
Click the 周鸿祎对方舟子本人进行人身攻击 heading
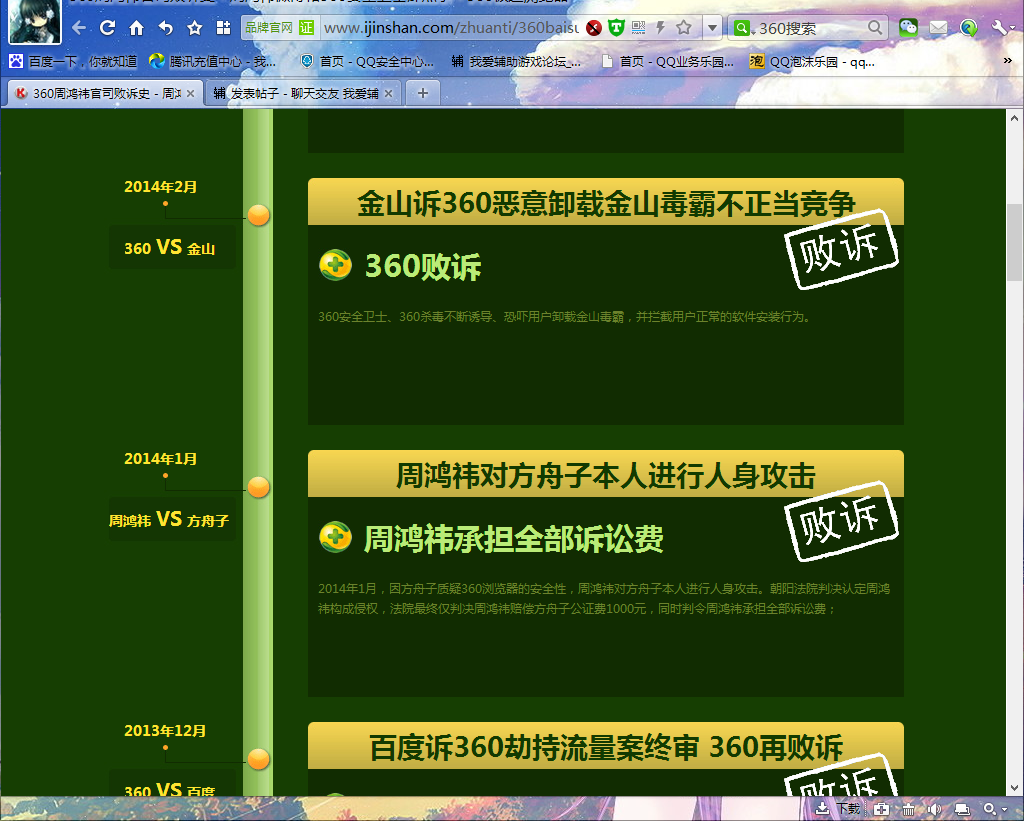tap(606, 475)
